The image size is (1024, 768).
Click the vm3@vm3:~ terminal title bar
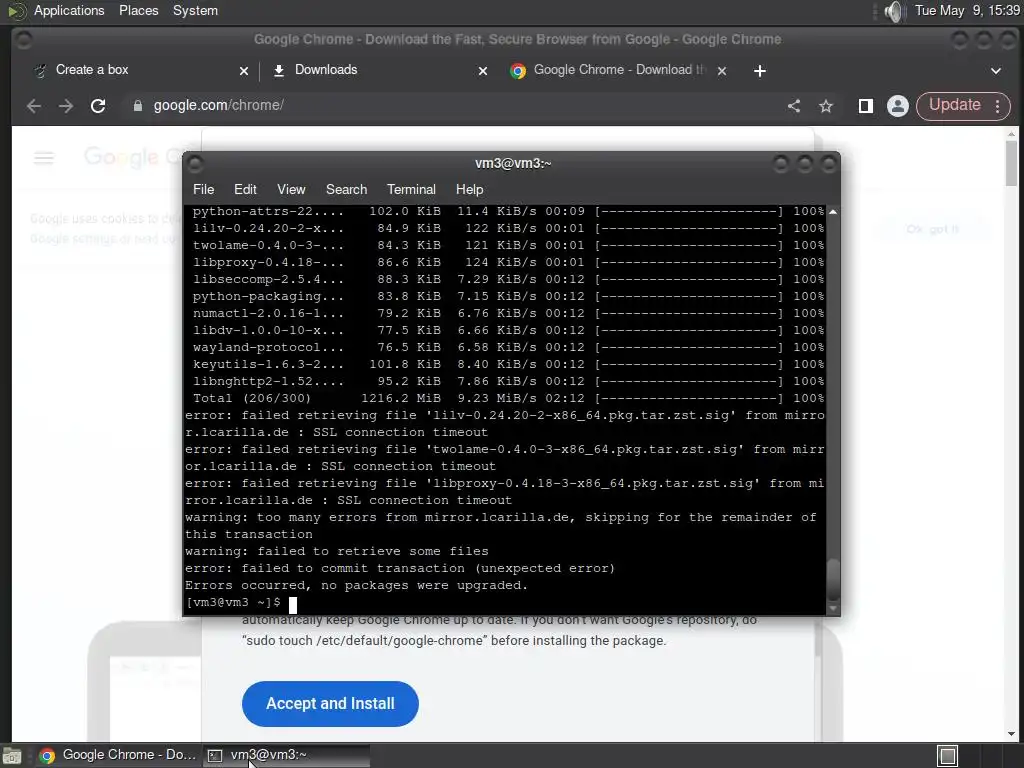[513, 163]
